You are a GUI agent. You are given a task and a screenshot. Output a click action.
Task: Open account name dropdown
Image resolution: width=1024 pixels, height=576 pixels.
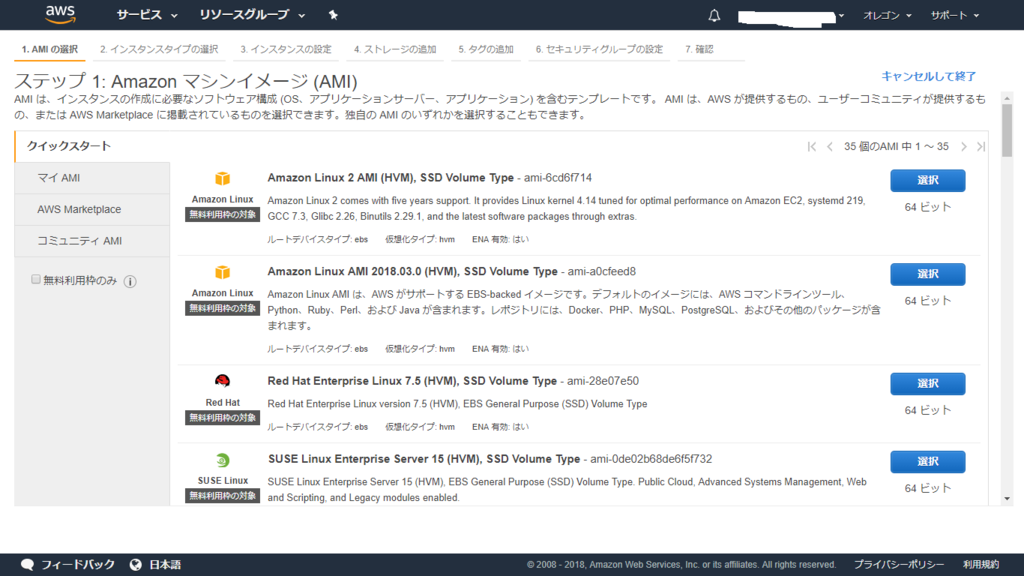791,16
